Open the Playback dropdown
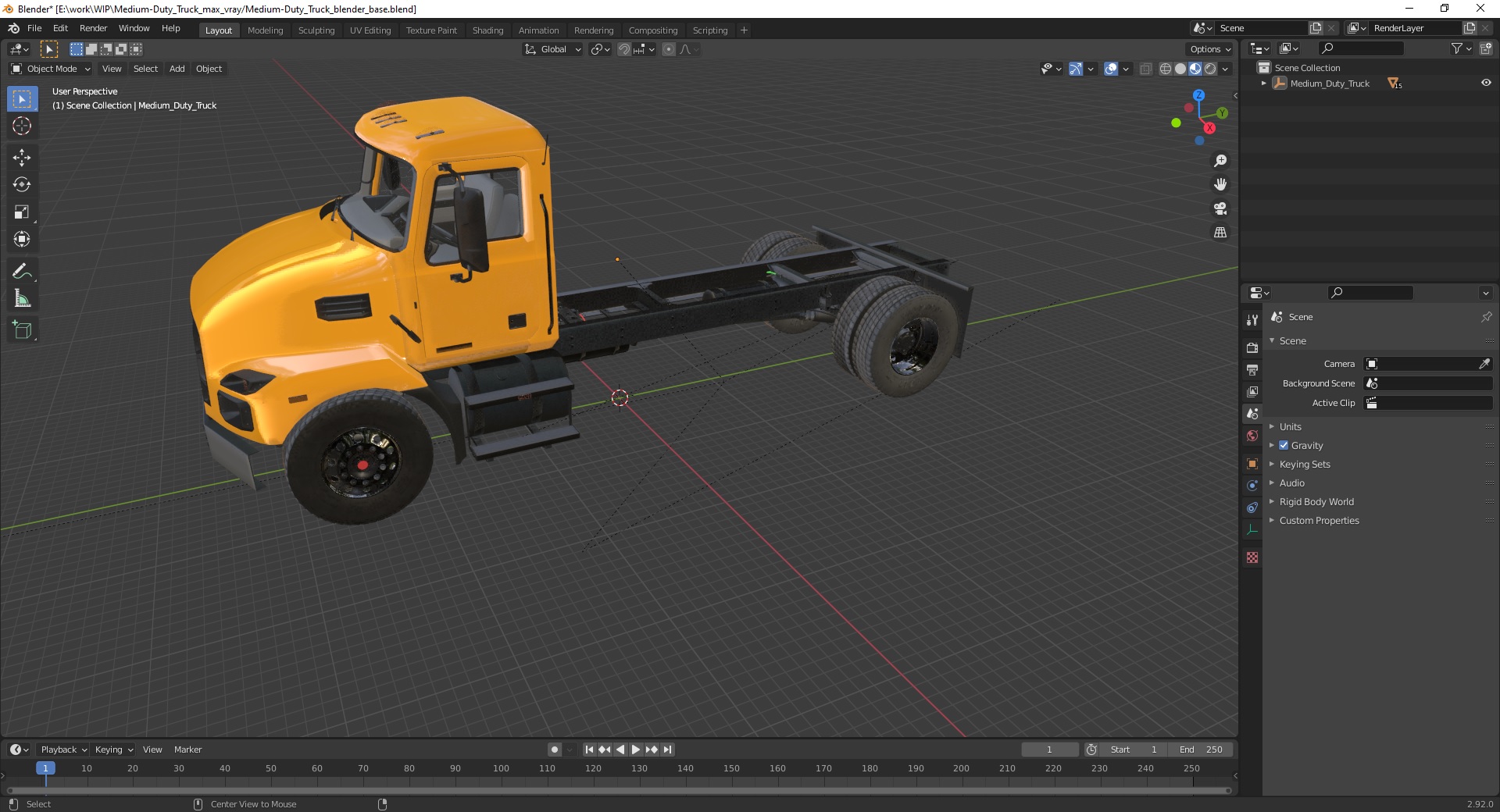This screenshot has width=1500, height=812. pyautogui.click(x=63, y=750)
